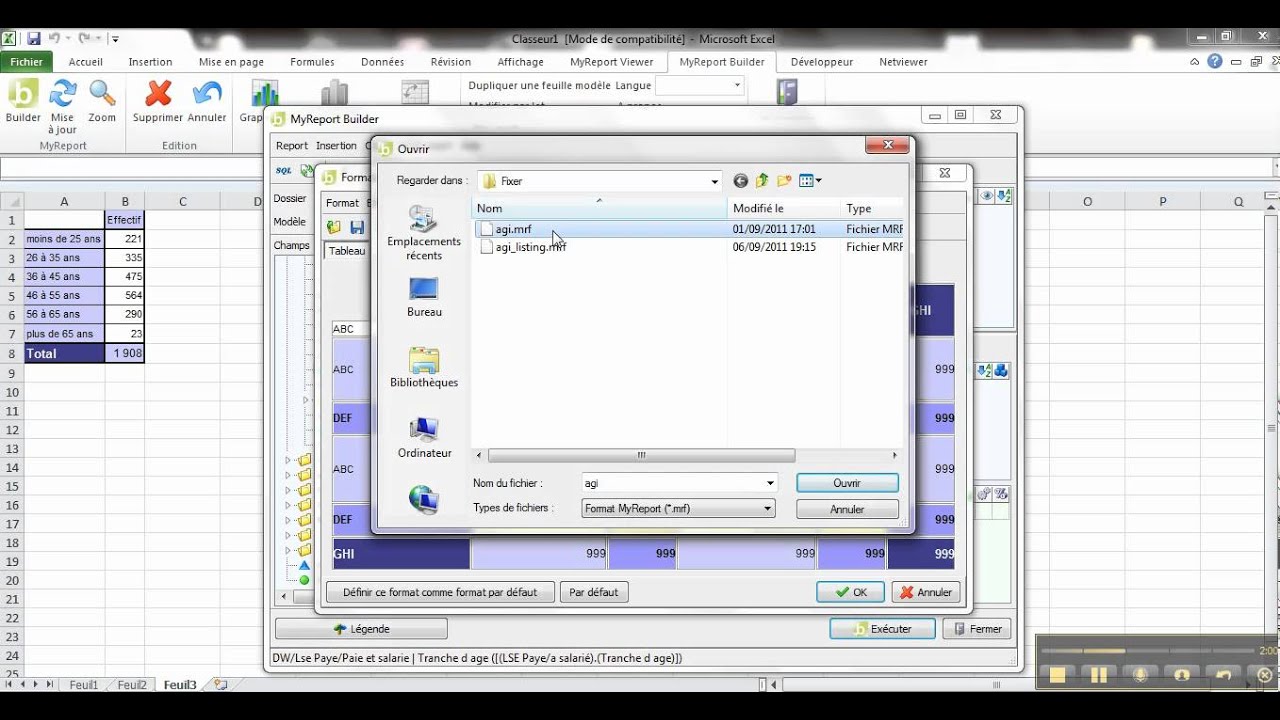Viewport: 1280px width, 720px height.
Task: Open the Emplacements récents shortcut
Action: 424,233
